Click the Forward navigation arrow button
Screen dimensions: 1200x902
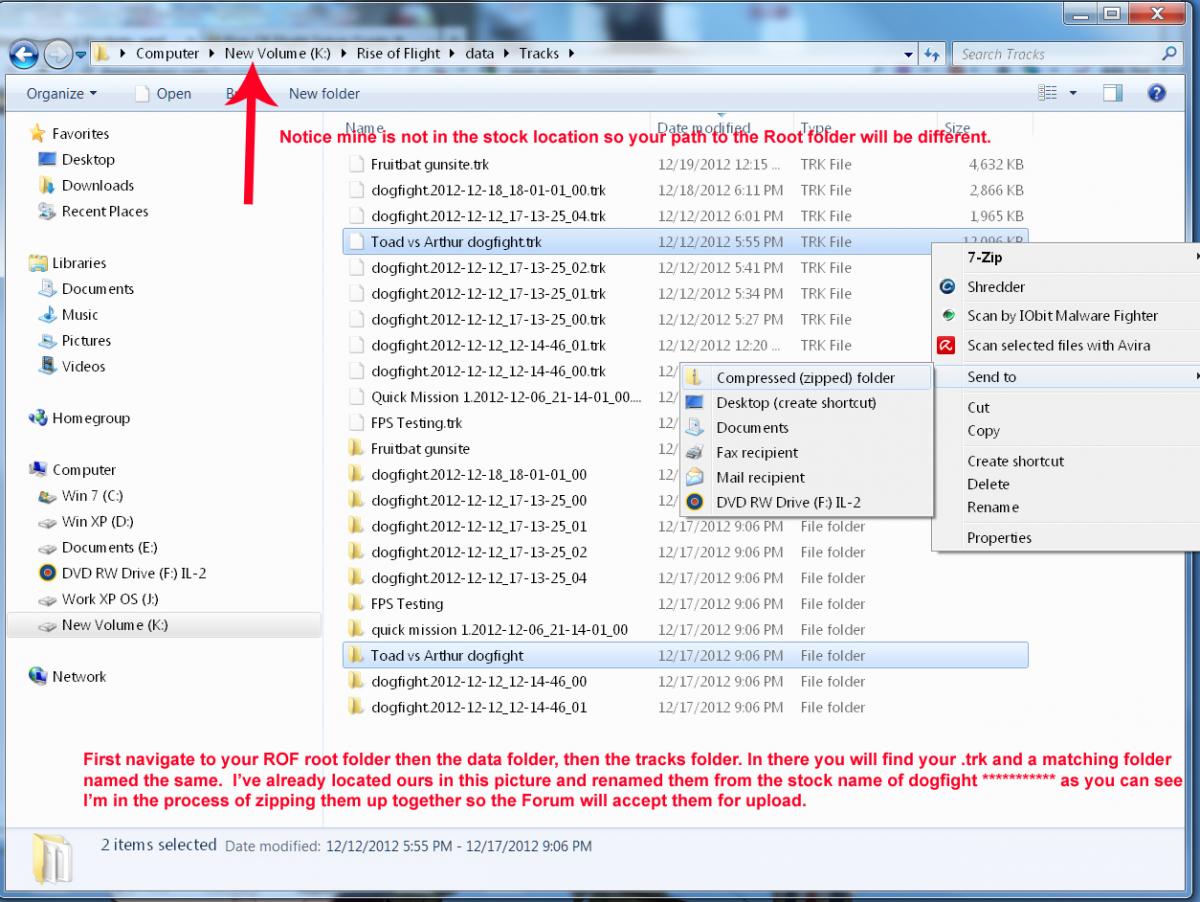pyautogui.click(x=56, y=54)
